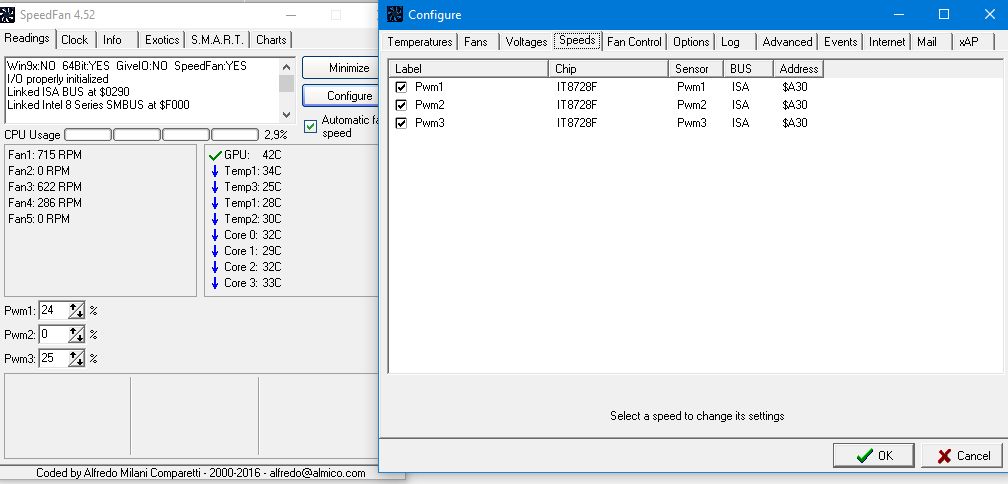Click the log box scroll down arrow
This screenshot has height=484, width=1008.
click(x=287, y=115)
